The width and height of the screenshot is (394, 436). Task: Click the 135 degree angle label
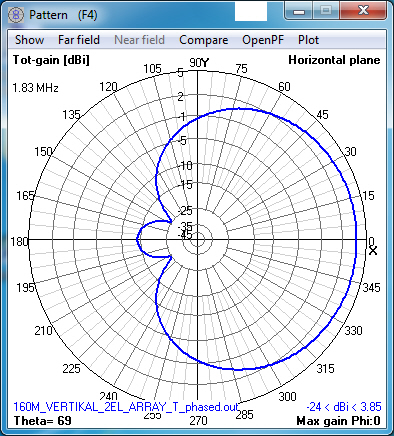(71, 115)
